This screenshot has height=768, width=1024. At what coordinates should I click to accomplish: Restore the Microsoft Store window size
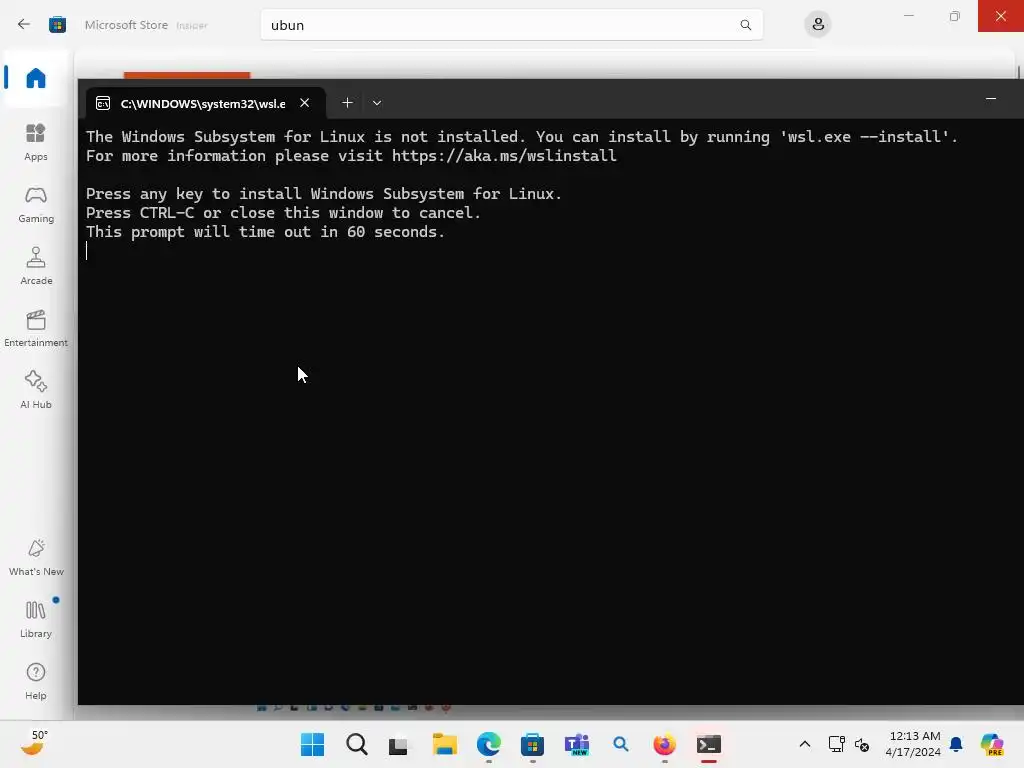coord(955,16)
